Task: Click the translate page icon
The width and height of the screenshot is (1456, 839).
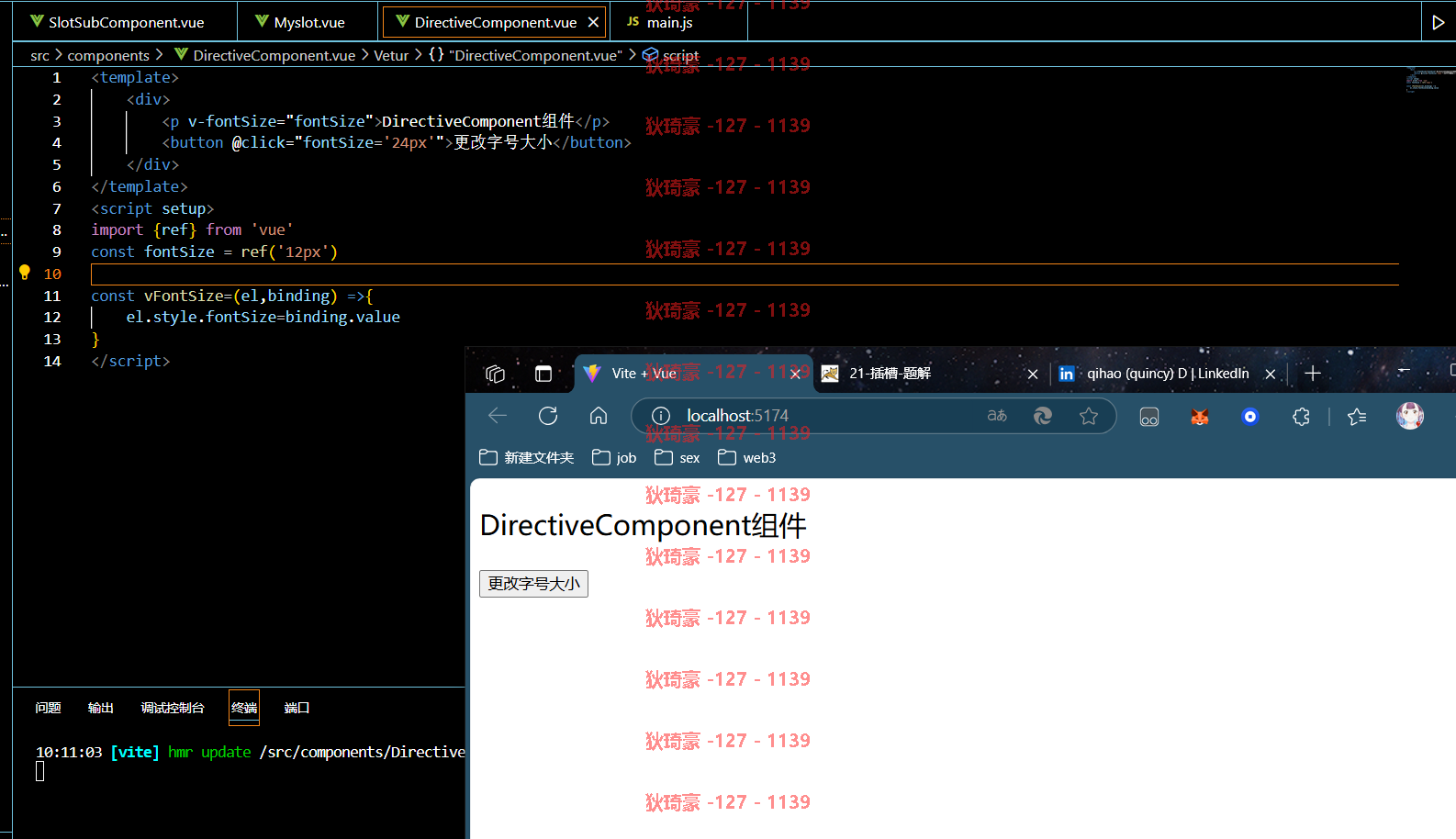Action: click(x=997, y=416)
